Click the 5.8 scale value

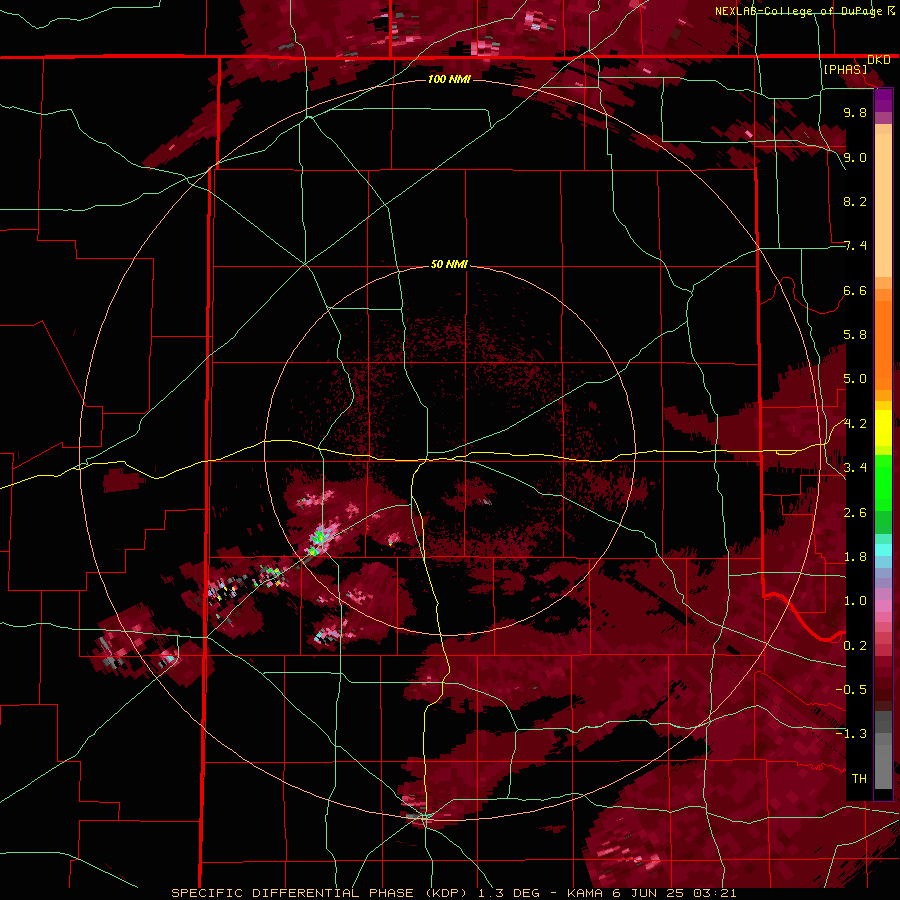(x=855, y=335)
